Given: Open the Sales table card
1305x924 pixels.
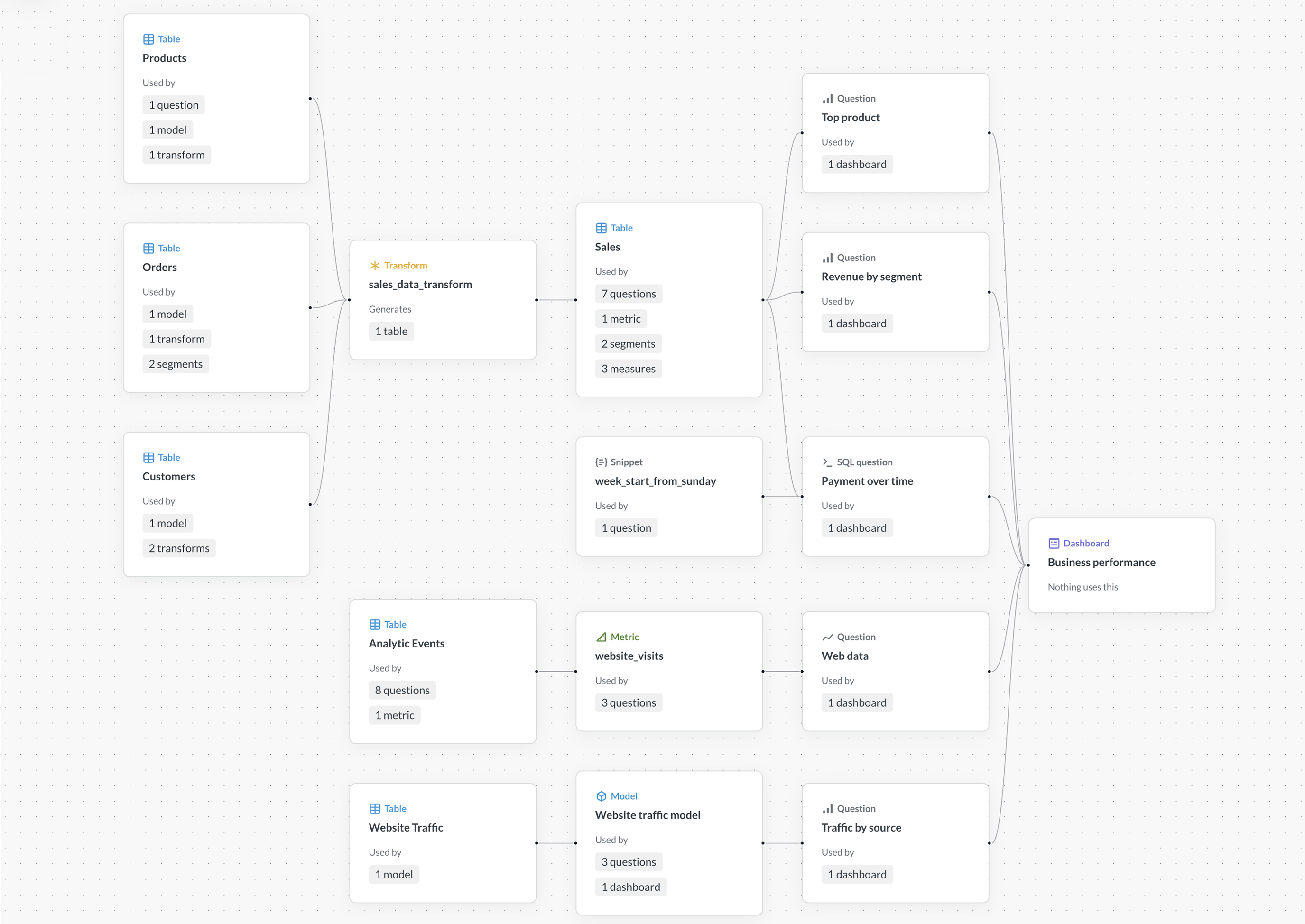Looking at the screenshot, I should (669, 247).
